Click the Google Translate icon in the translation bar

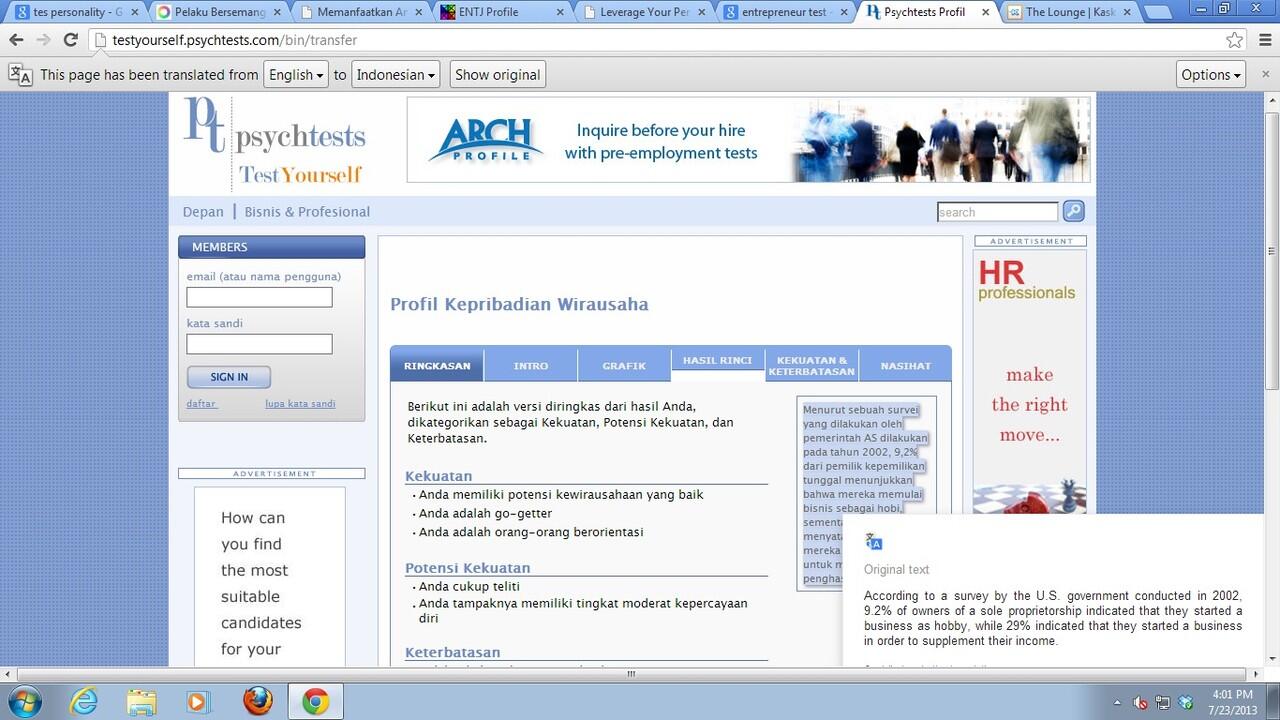coord(20,74)
